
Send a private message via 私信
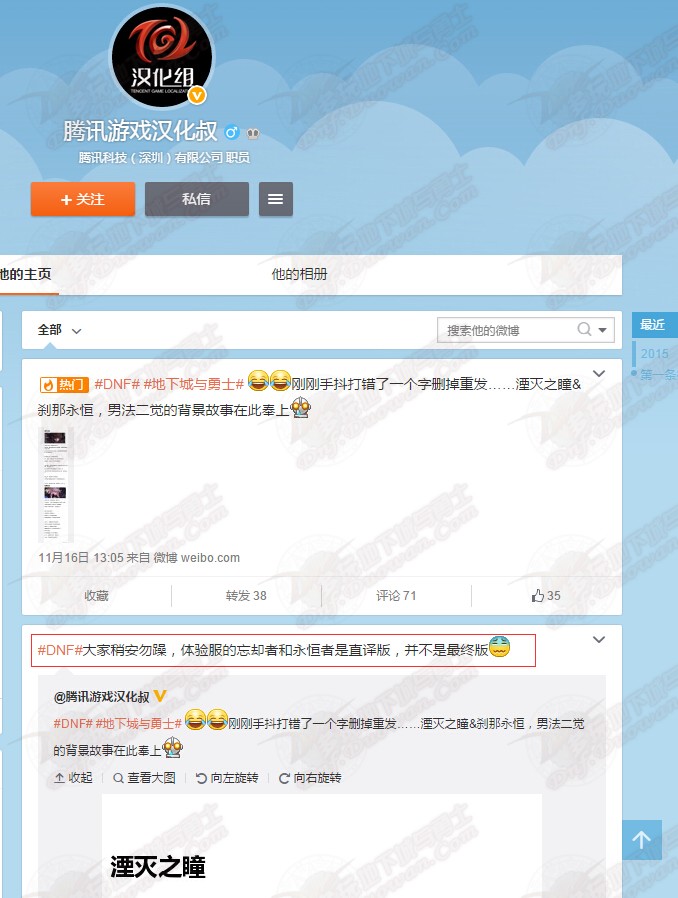(196, 199)
